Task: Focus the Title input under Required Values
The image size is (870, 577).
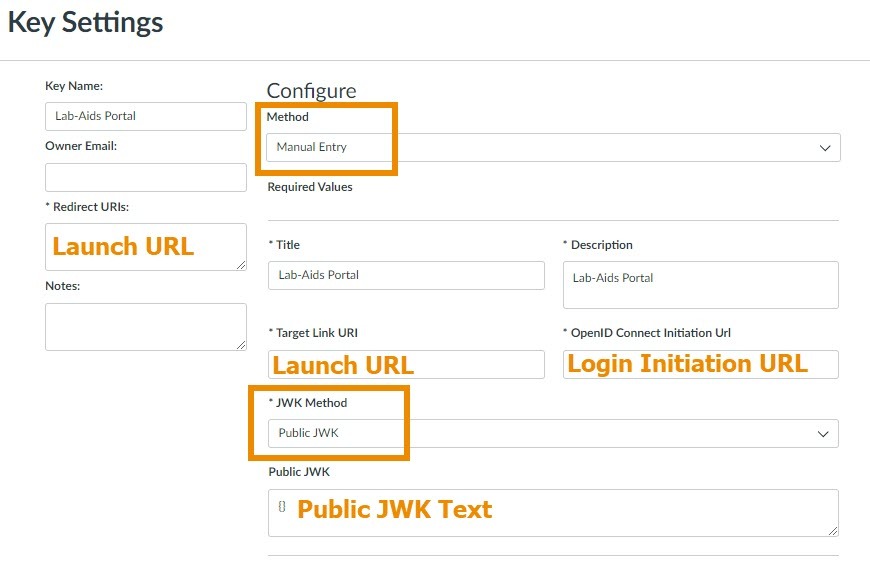Action: (405, 276)
